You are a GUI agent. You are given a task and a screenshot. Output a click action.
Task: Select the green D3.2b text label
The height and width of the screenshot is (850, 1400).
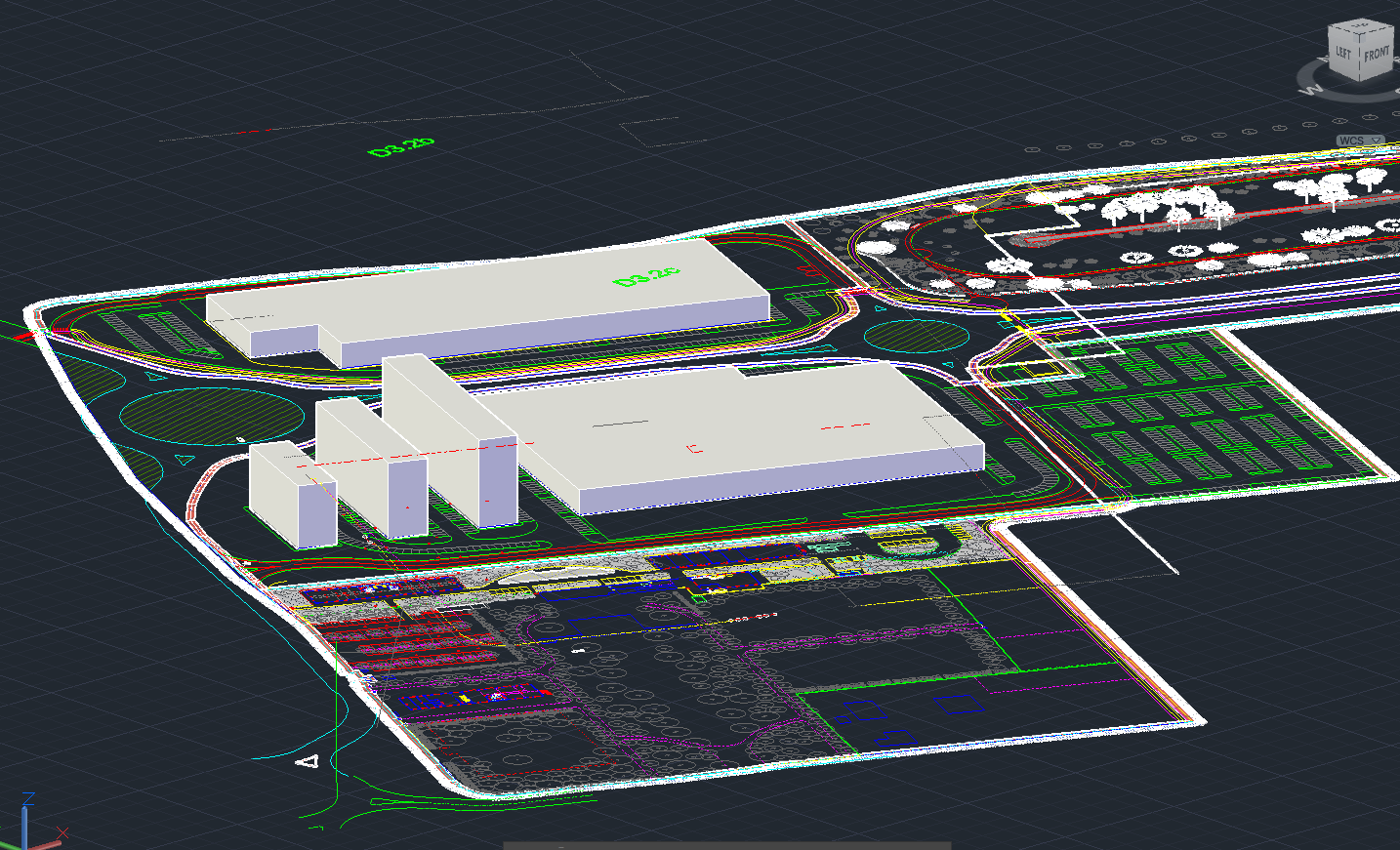(x=401, y=146)
